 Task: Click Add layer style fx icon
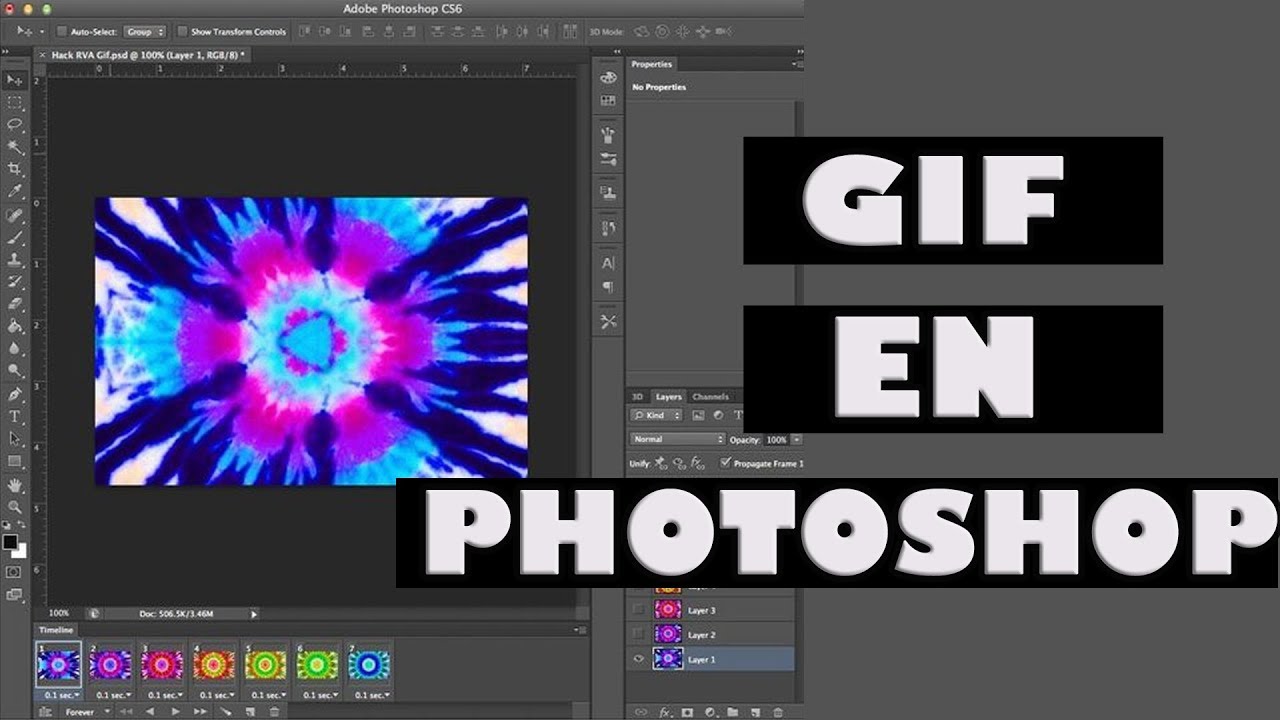point(664,712)
